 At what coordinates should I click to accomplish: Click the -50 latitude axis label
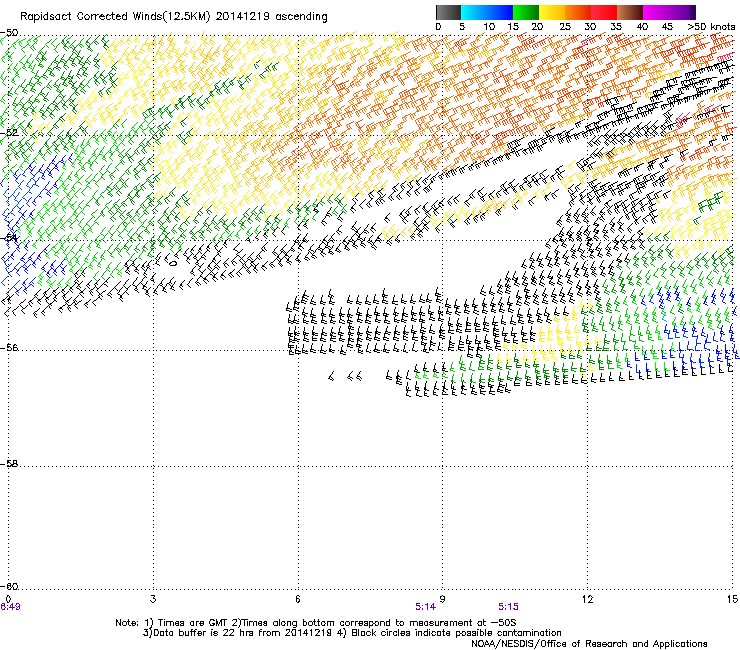(9, 33)
